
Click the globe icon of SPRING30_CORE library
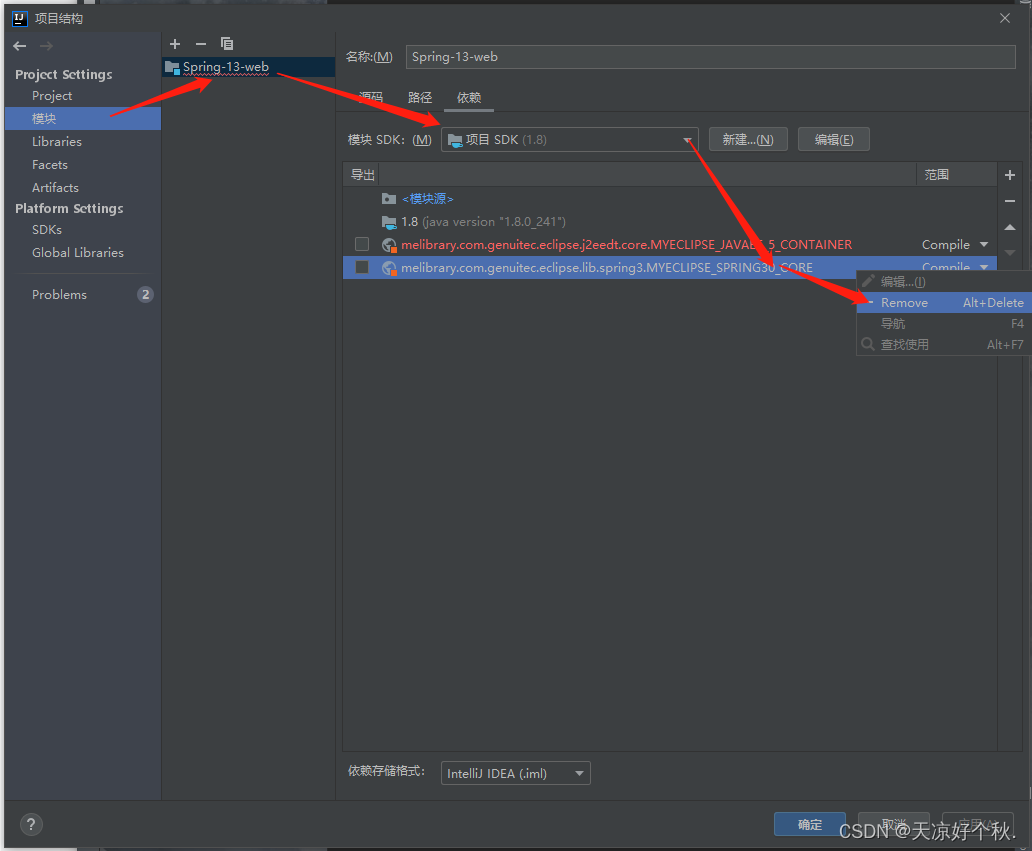pos(389,268)
